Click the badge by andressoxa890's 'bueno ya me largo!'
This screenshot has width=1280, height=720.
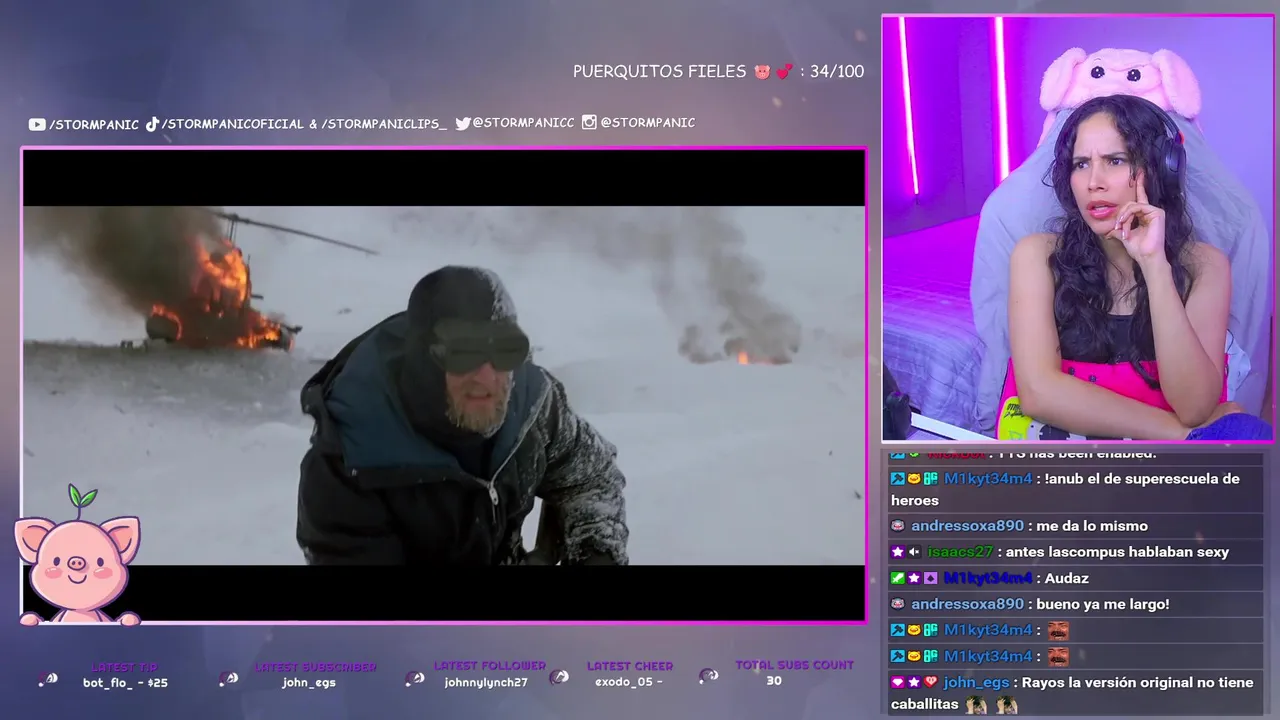click(898, 604)
